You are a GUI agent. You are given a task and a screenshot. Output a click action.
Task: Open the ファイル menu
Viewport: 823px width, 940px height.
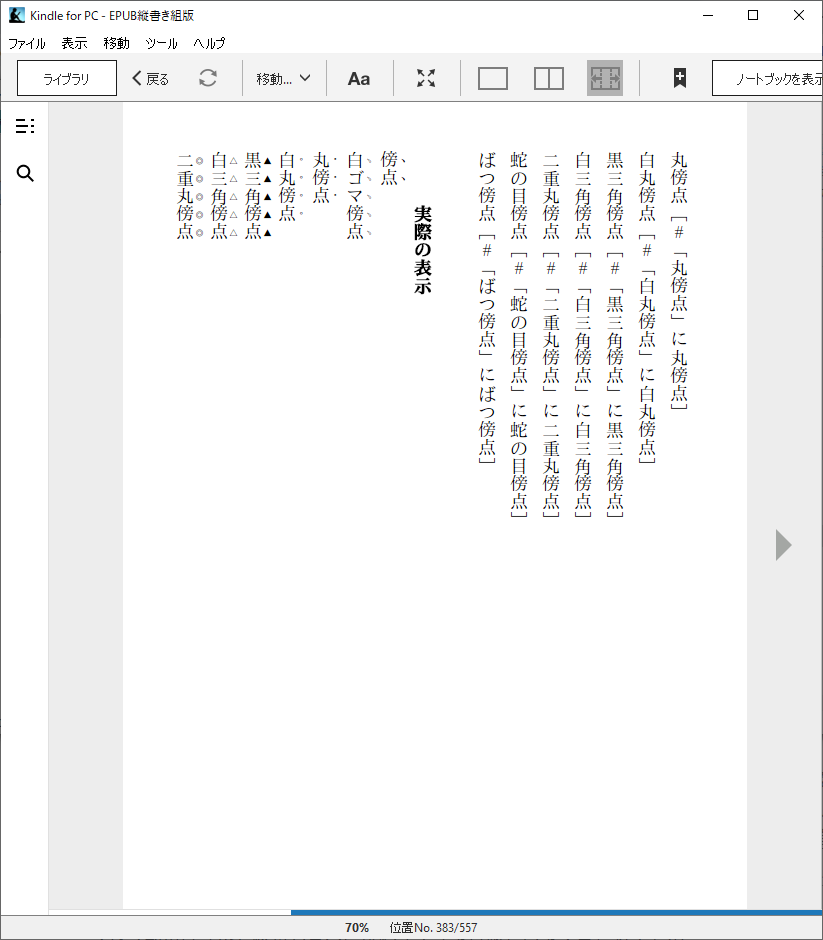(27, 43)
